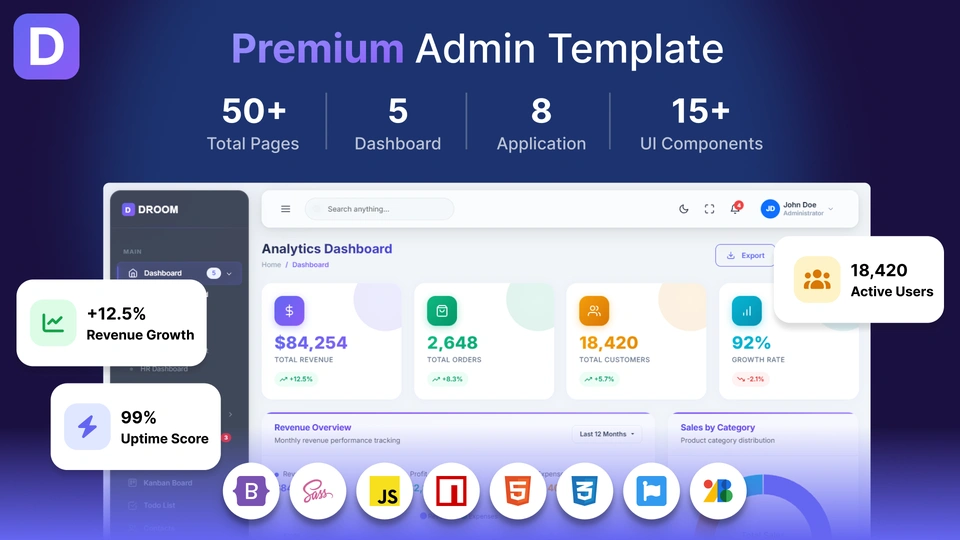Screen dimensions: 960x540
Task: Open Kanban Board sidebar item
Action: (x=160, y=482)
